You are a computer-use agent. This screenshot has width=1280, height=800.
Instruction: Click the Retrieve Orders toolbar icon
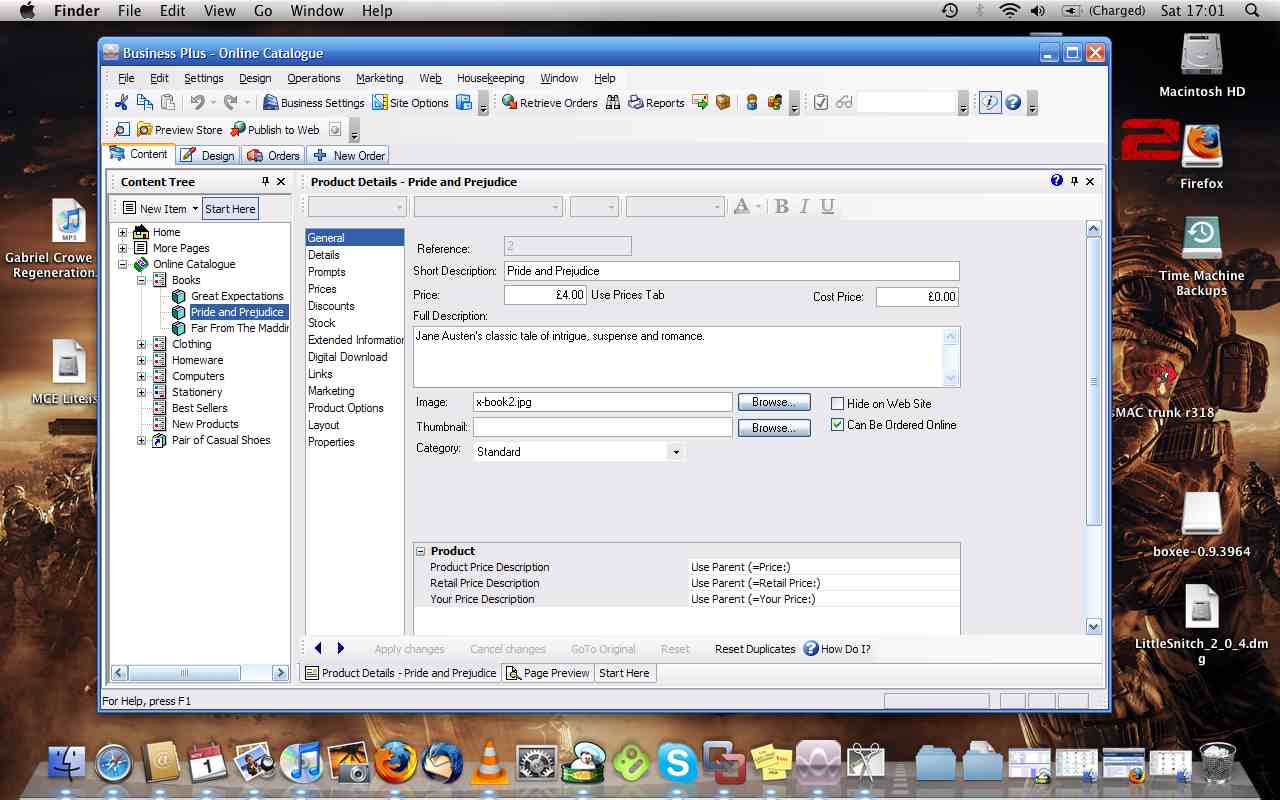pyautogui.click(x=549, y=102)
